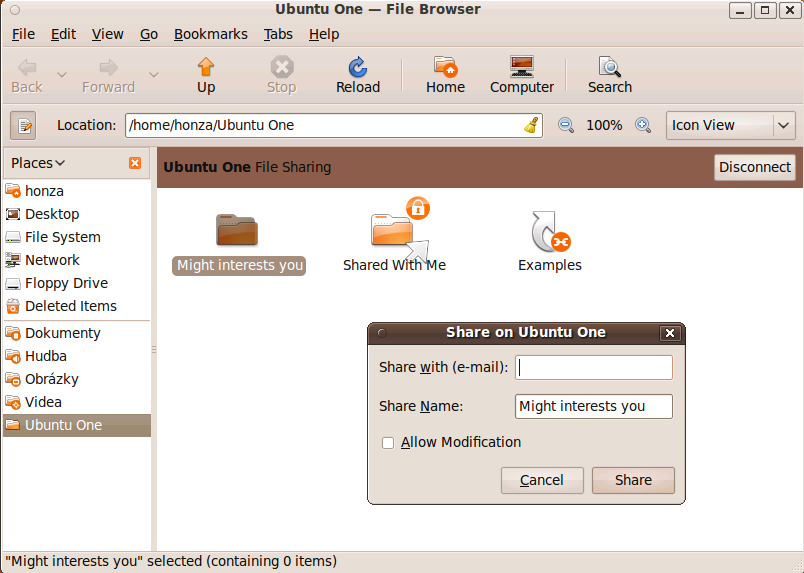804x573 pixels.
Task: Open the File menu
Action: pos(23,34)
